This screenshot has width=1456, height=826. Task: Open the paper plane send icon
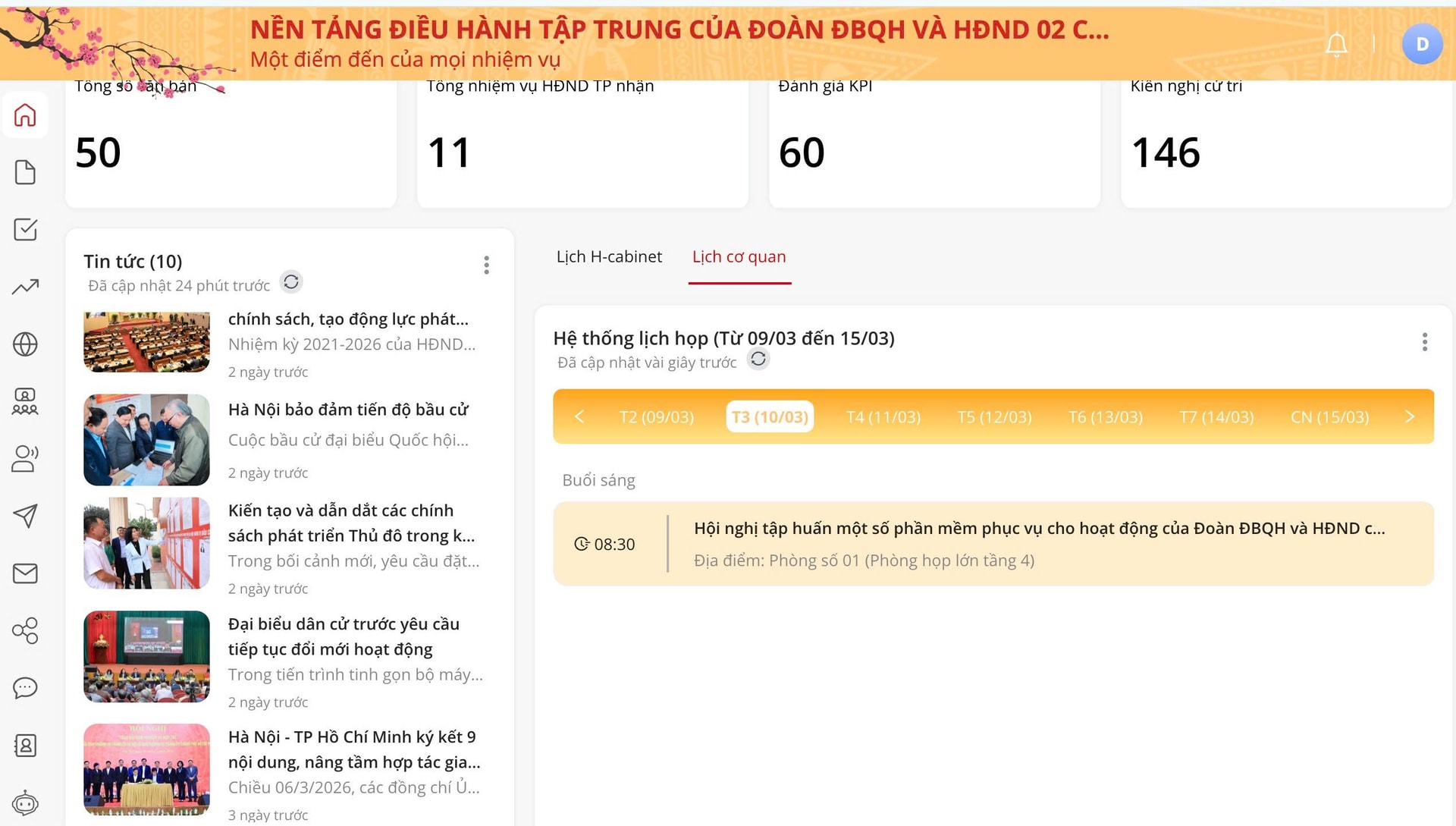[x=25, y=516]
